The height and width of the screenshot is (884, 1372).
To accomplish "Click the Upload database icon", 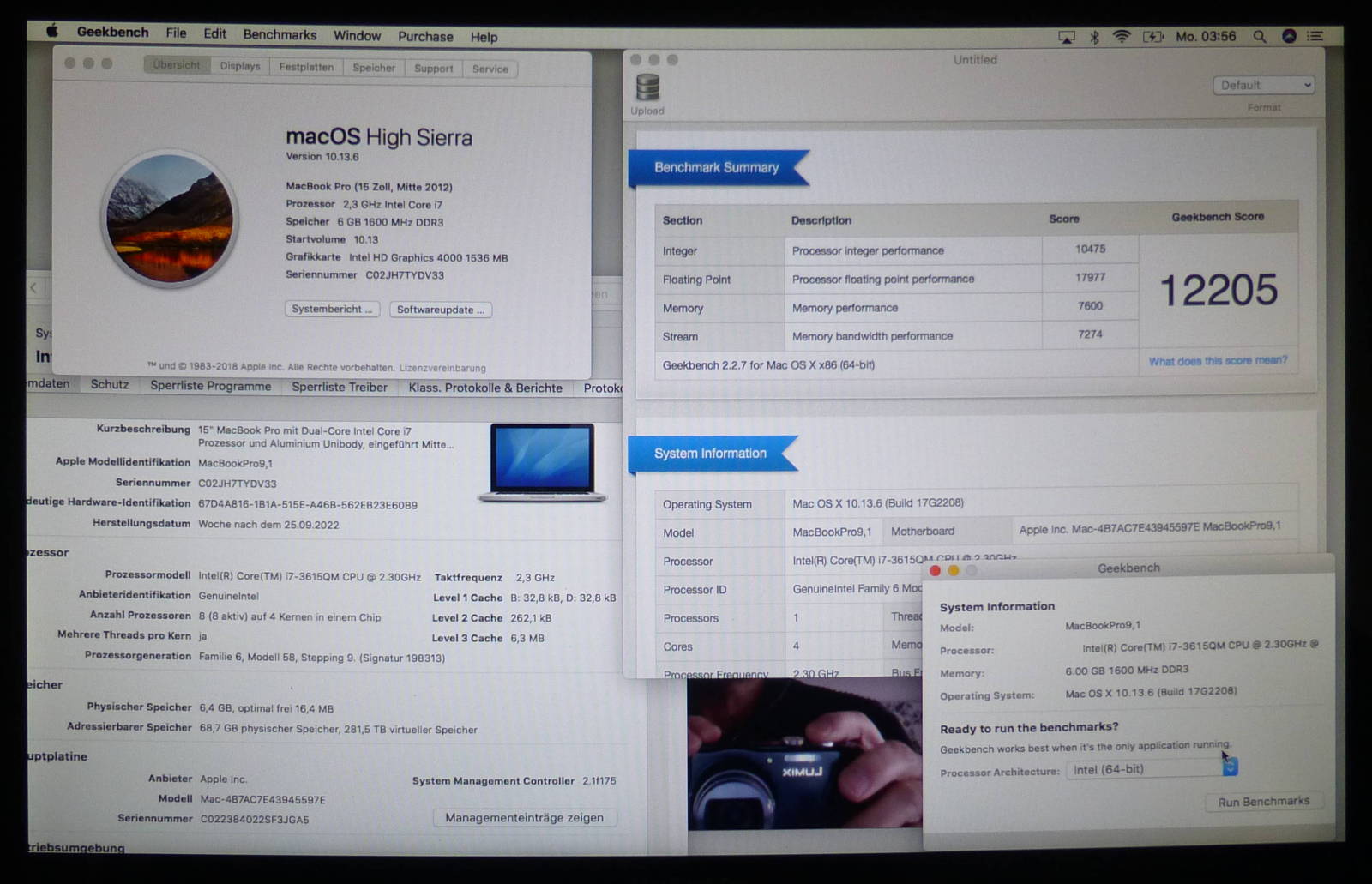I will point(647,88).
